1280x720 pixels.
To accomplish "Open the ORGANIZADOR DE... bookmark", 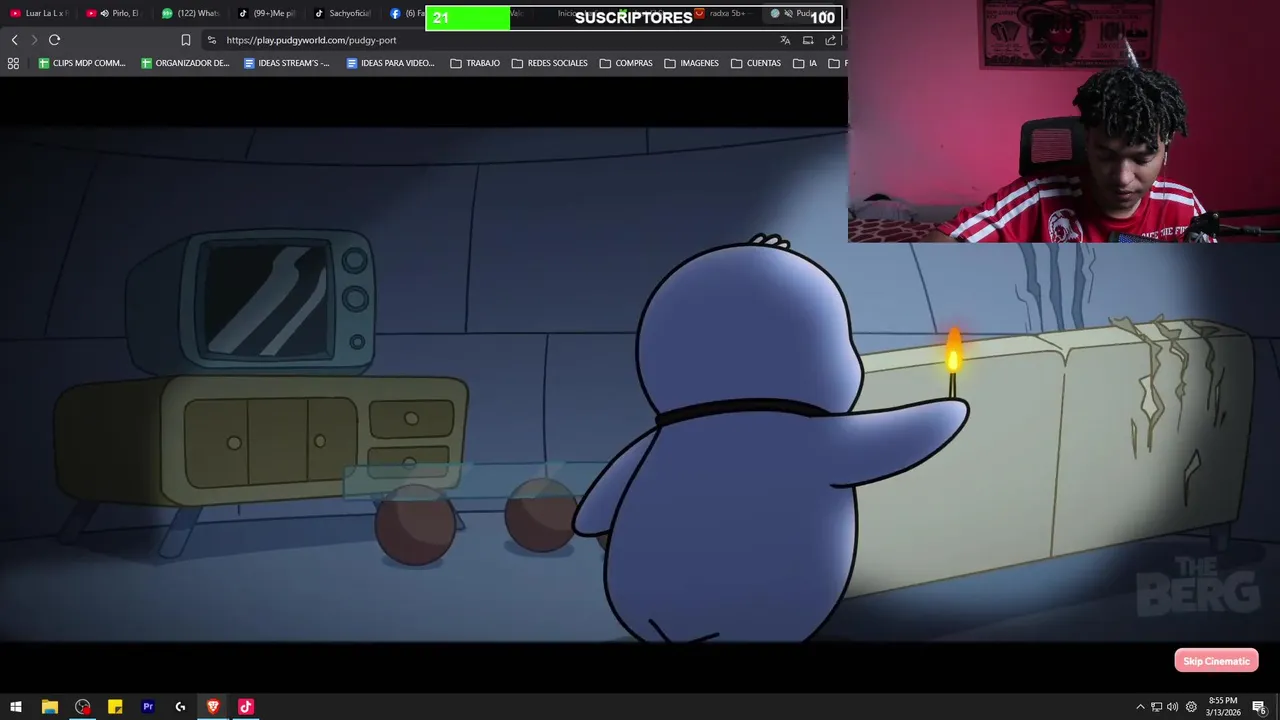I will point(185,63).
